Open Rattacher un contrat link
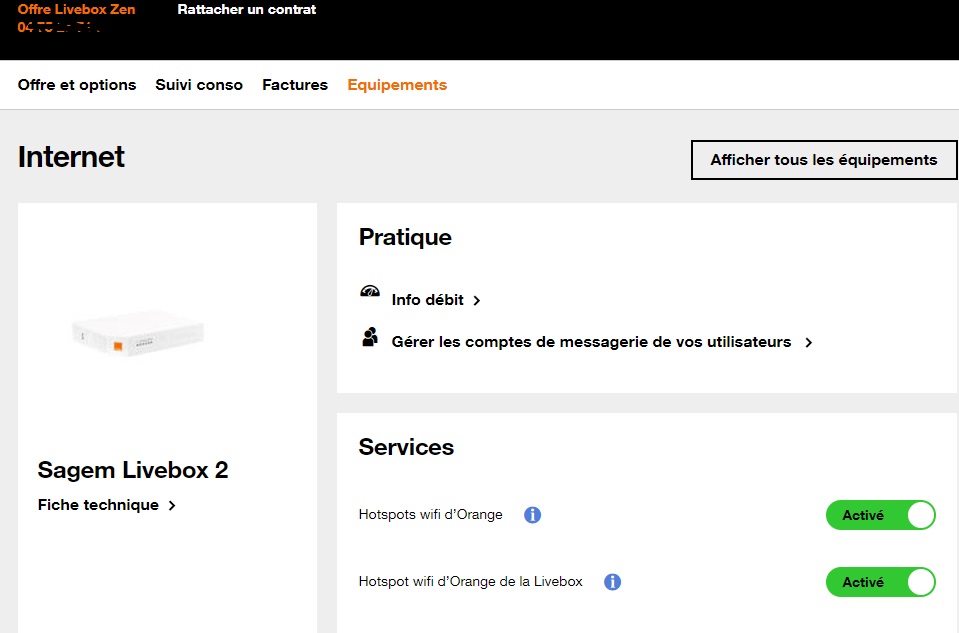This screenshot has width=959, height=633. pos(247,10)
